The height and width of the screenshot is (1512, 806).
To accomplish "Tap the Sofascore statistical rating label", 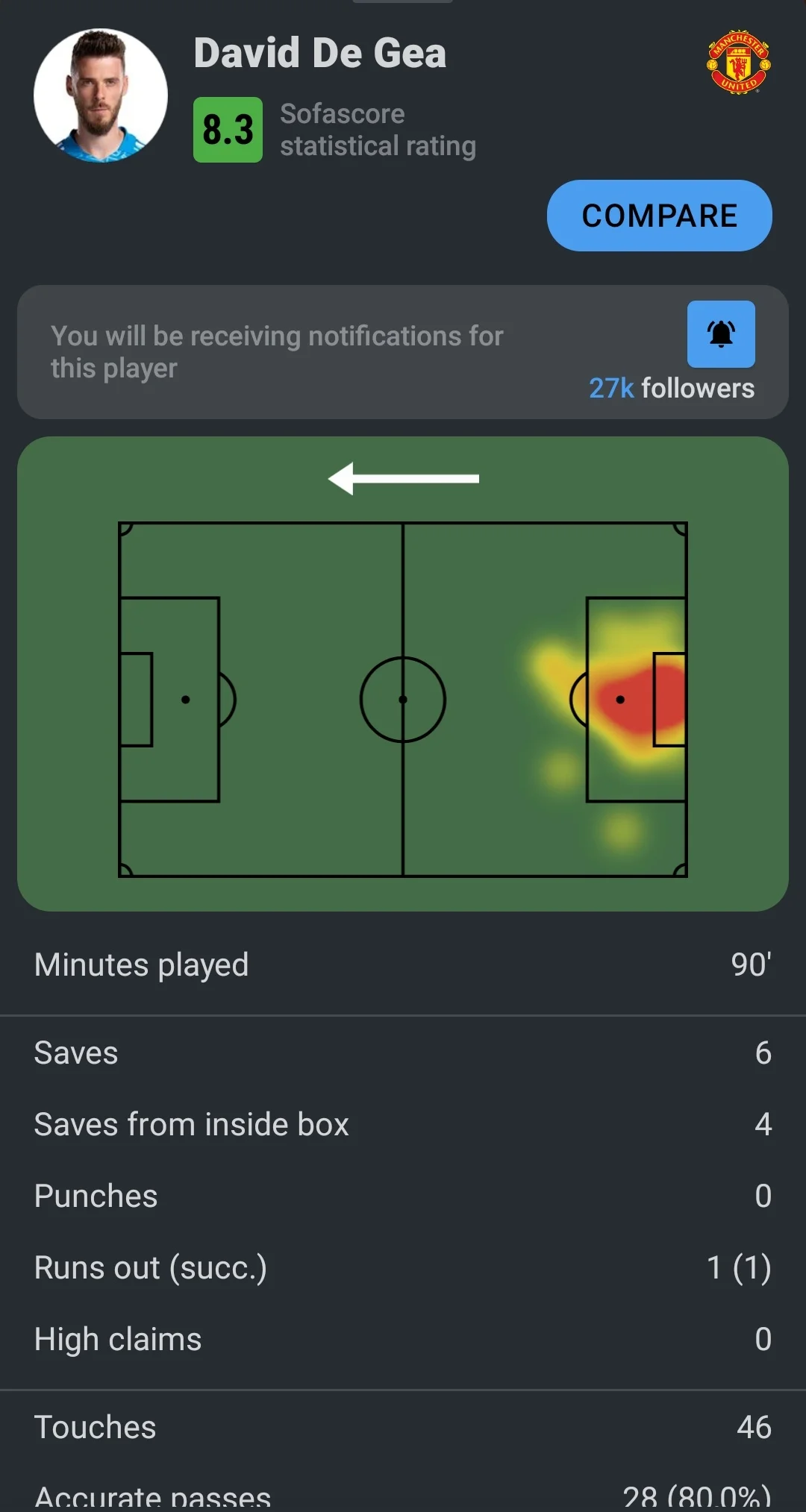I will tap(378, 130).
